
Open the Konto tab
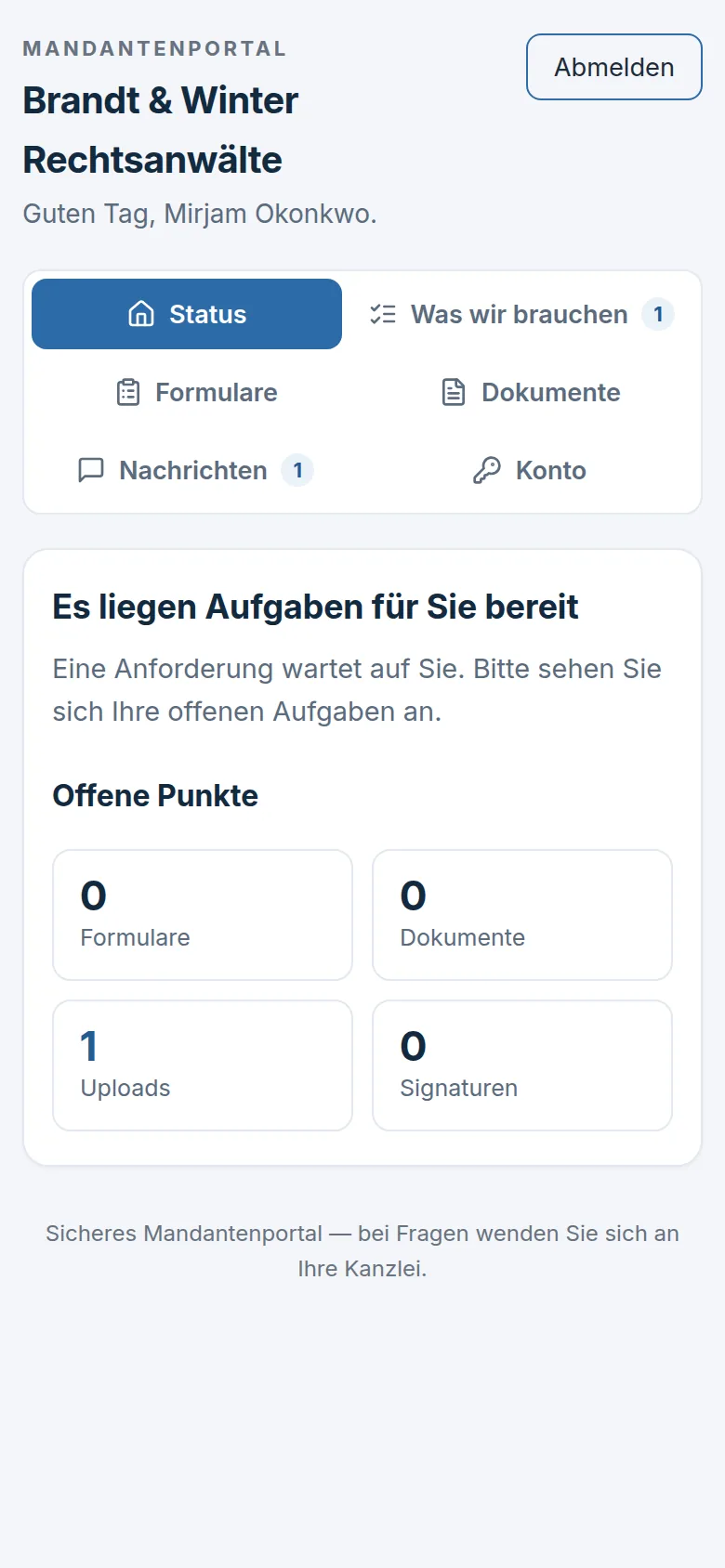pos(531,470)
